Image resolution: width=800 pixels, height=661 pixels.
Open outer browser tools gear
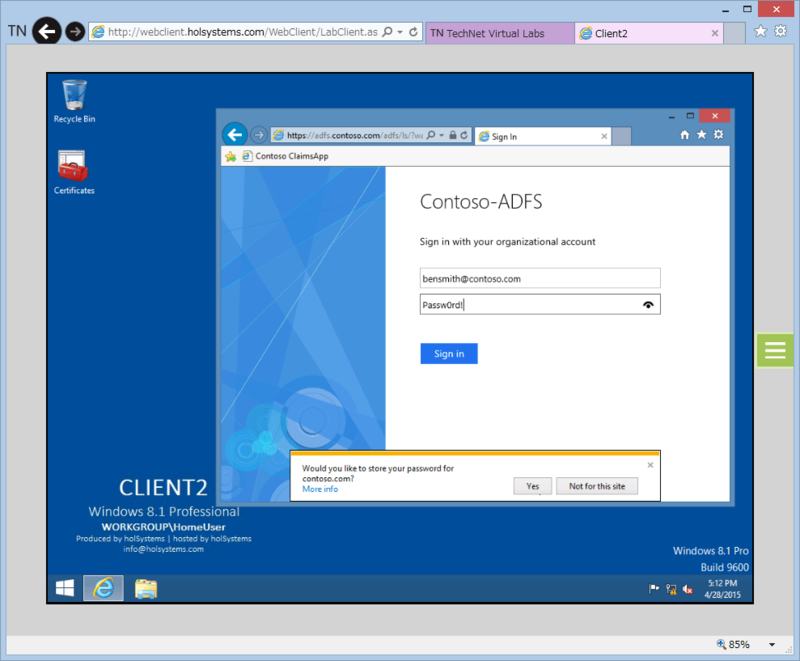781,31
